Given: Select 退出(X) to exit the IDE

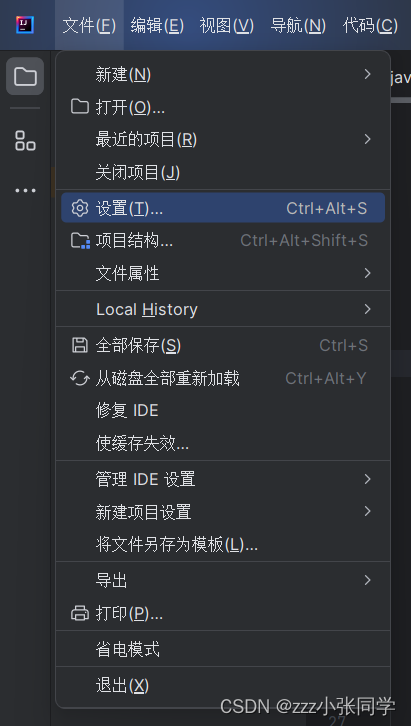Looking at the screenshot, I should [x=223, y=685].
